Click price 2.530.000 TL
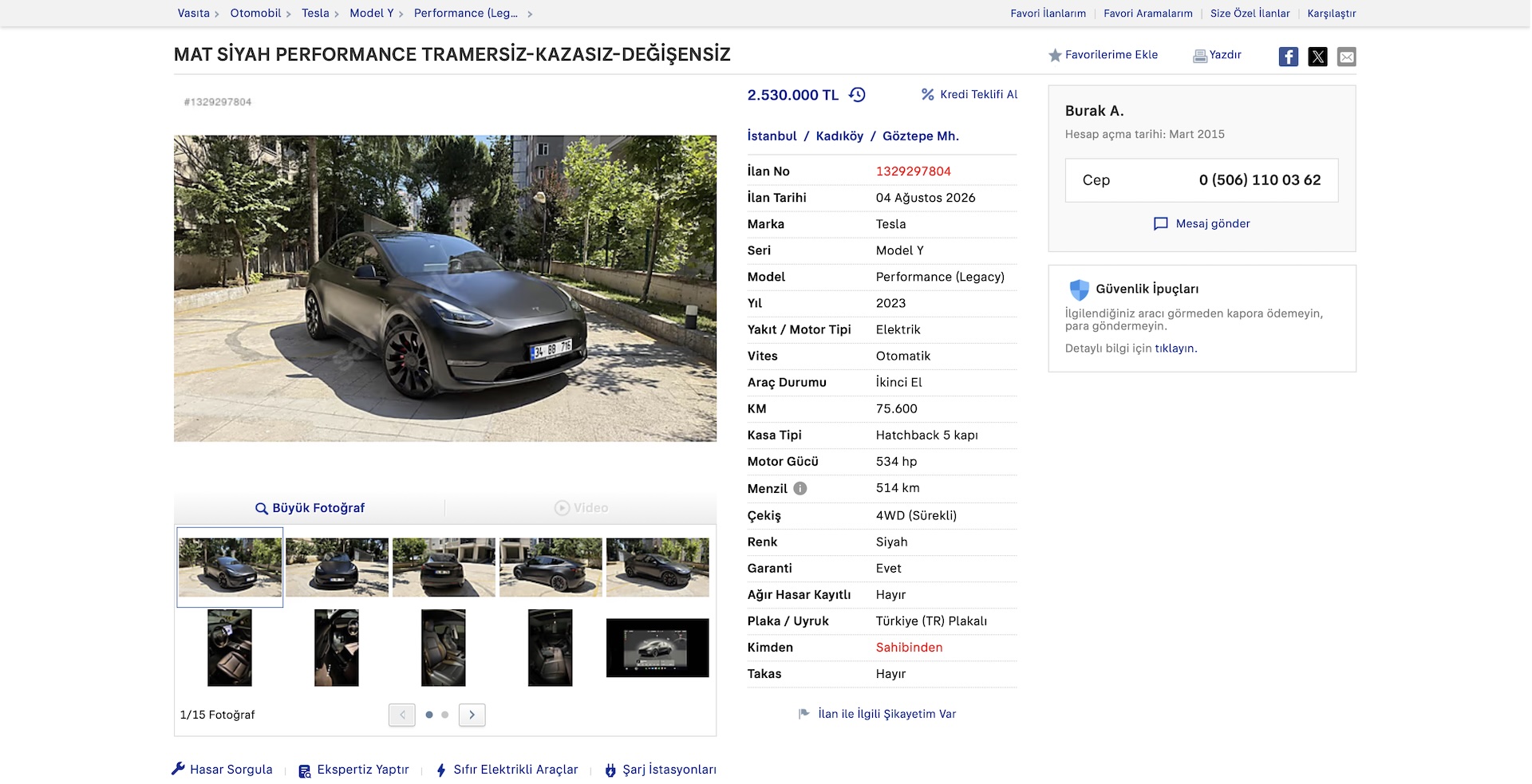Viewport: 1532px width, 784px height. [x=793, y=95]
